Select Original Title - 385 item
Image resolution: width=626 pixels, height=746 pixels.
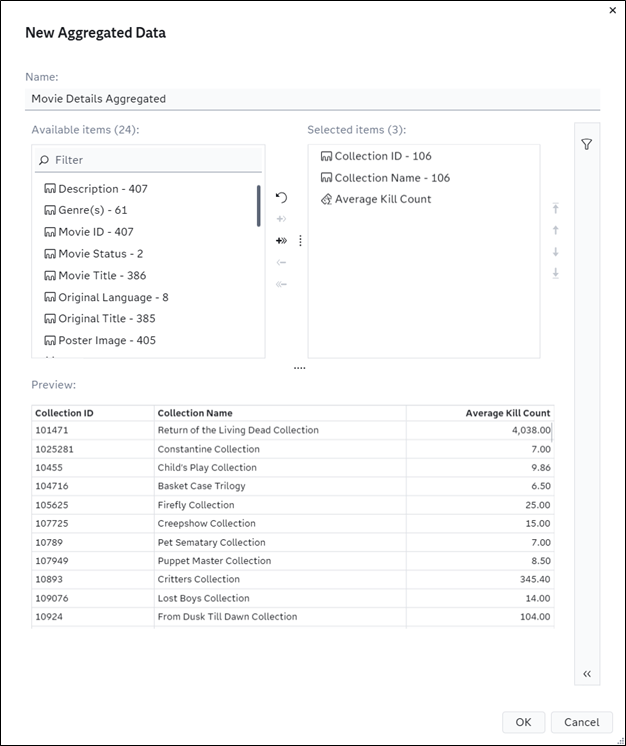107,318
